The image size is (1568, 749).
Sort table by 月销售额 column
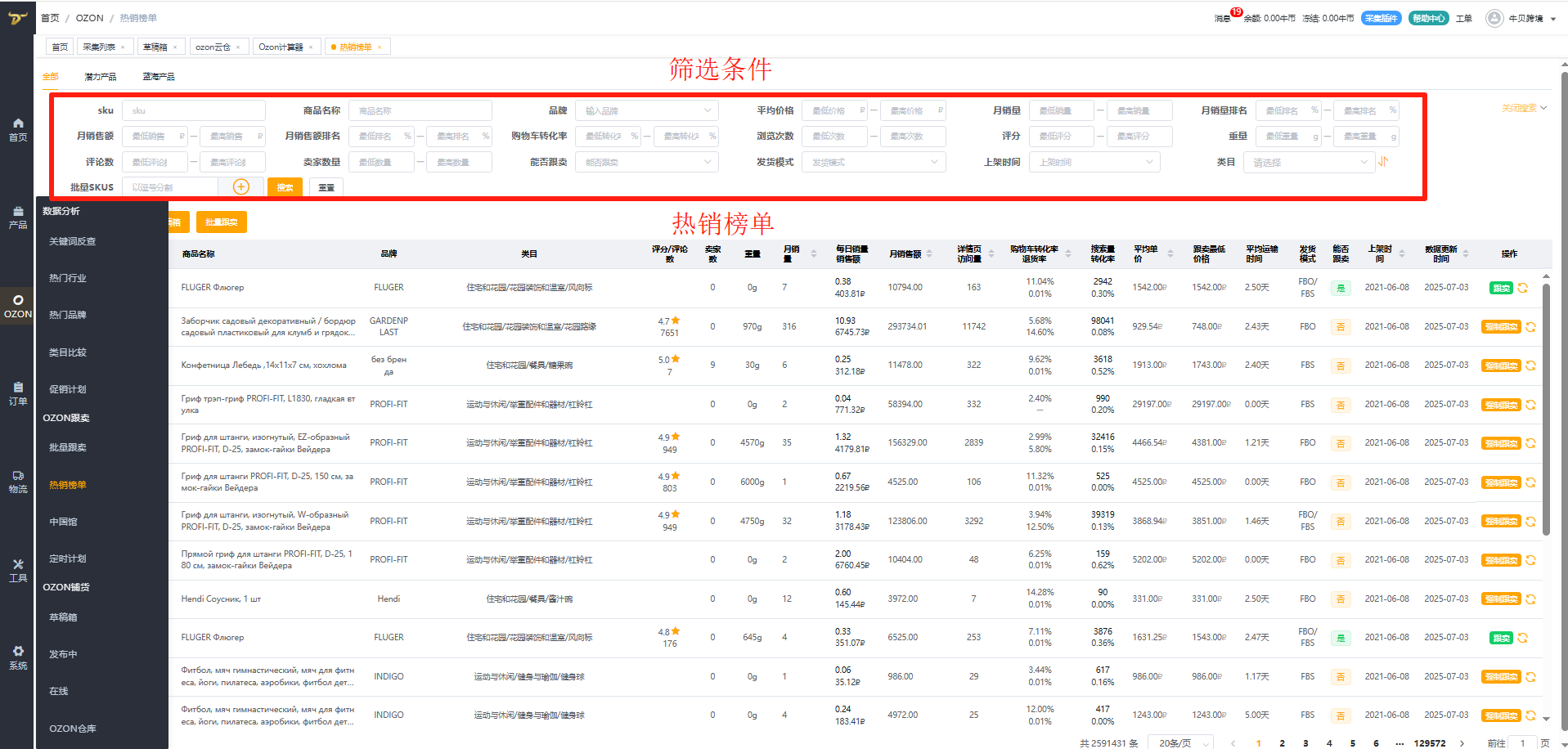coord(929,254)
